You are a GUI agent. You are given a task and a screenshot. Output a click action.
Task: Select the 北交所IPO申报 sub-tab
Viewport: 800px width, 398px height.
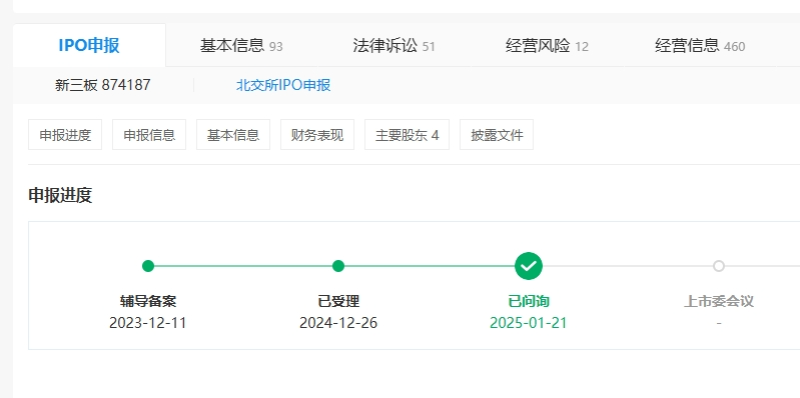point(283,85)
